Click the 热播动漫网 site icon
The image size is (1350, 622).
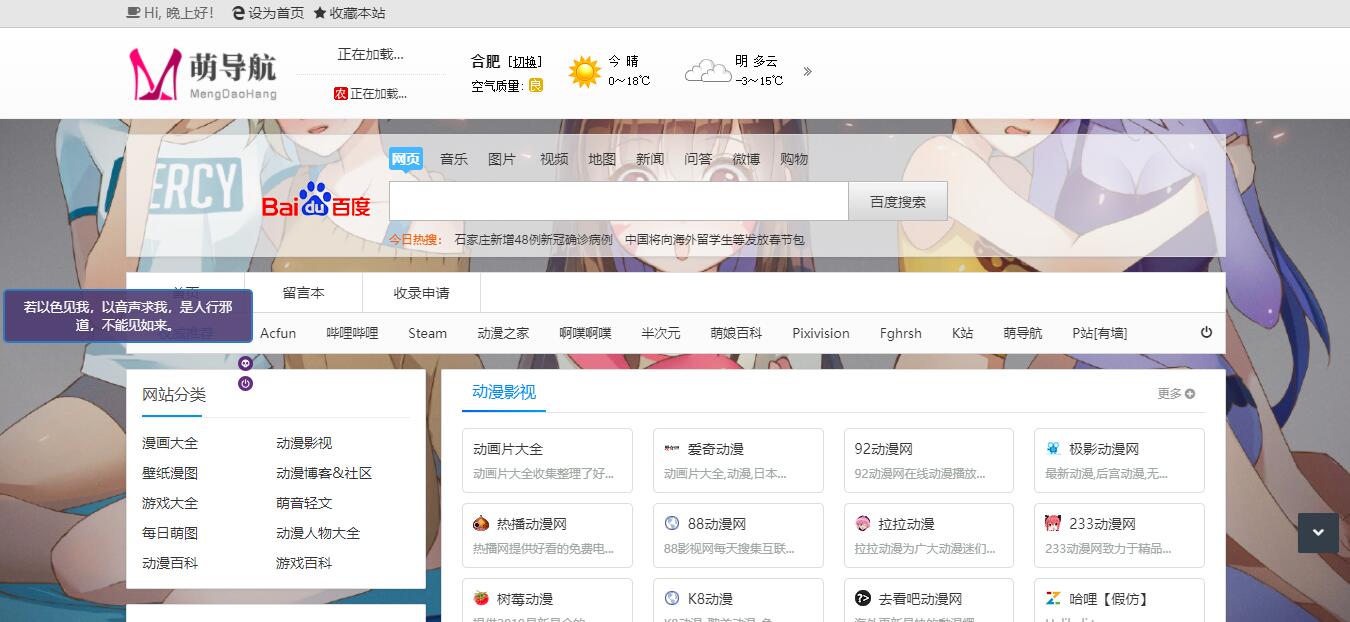coord(481,523)
